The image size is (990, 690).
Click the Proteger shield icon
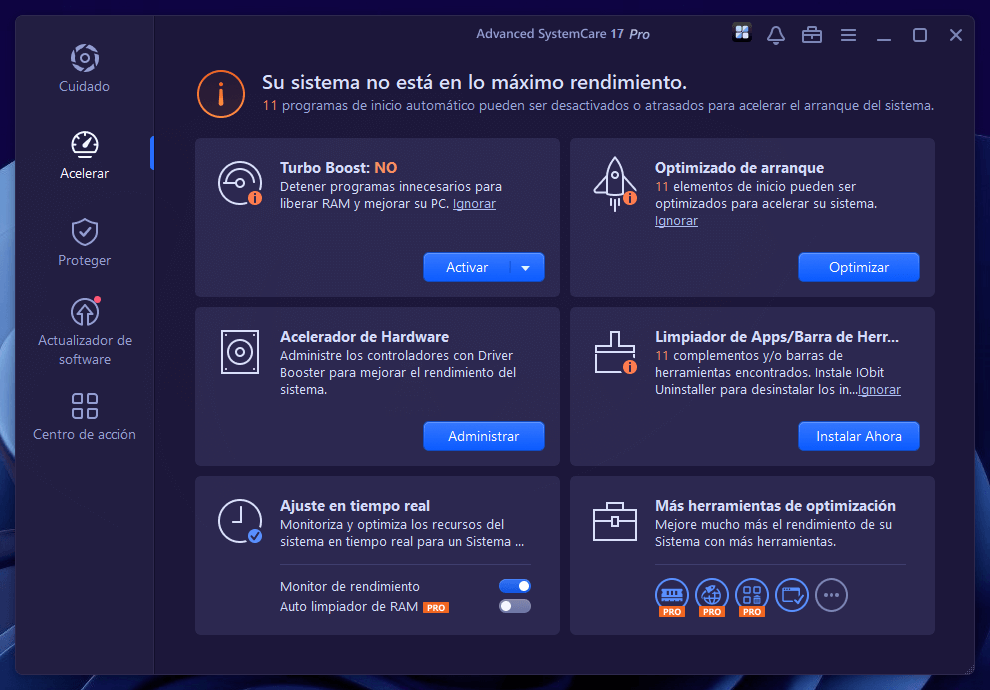[85, 232]
